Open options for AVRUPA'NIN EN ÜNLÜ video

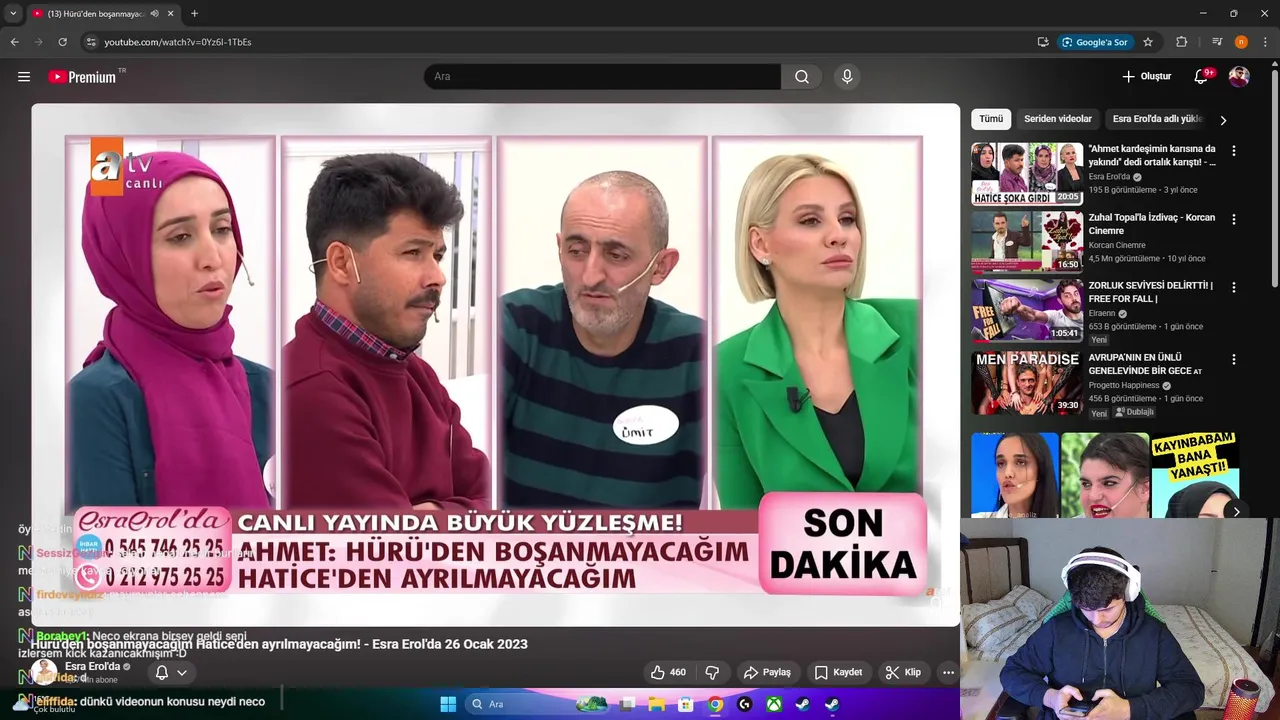[1233, 359]
